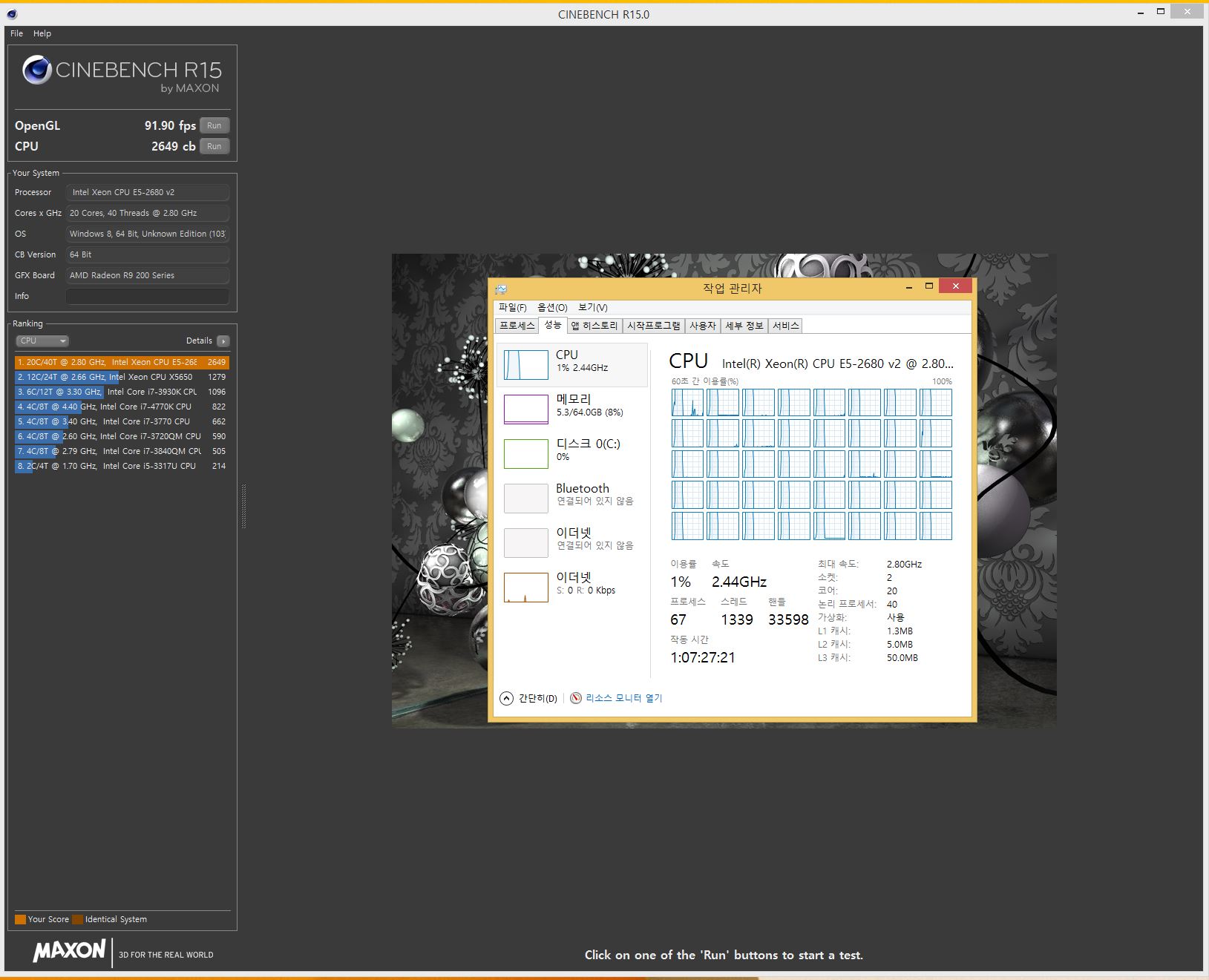Click the resource monitor icon
The height and width of the screenshot is (980, 1209).
(576, 698)
